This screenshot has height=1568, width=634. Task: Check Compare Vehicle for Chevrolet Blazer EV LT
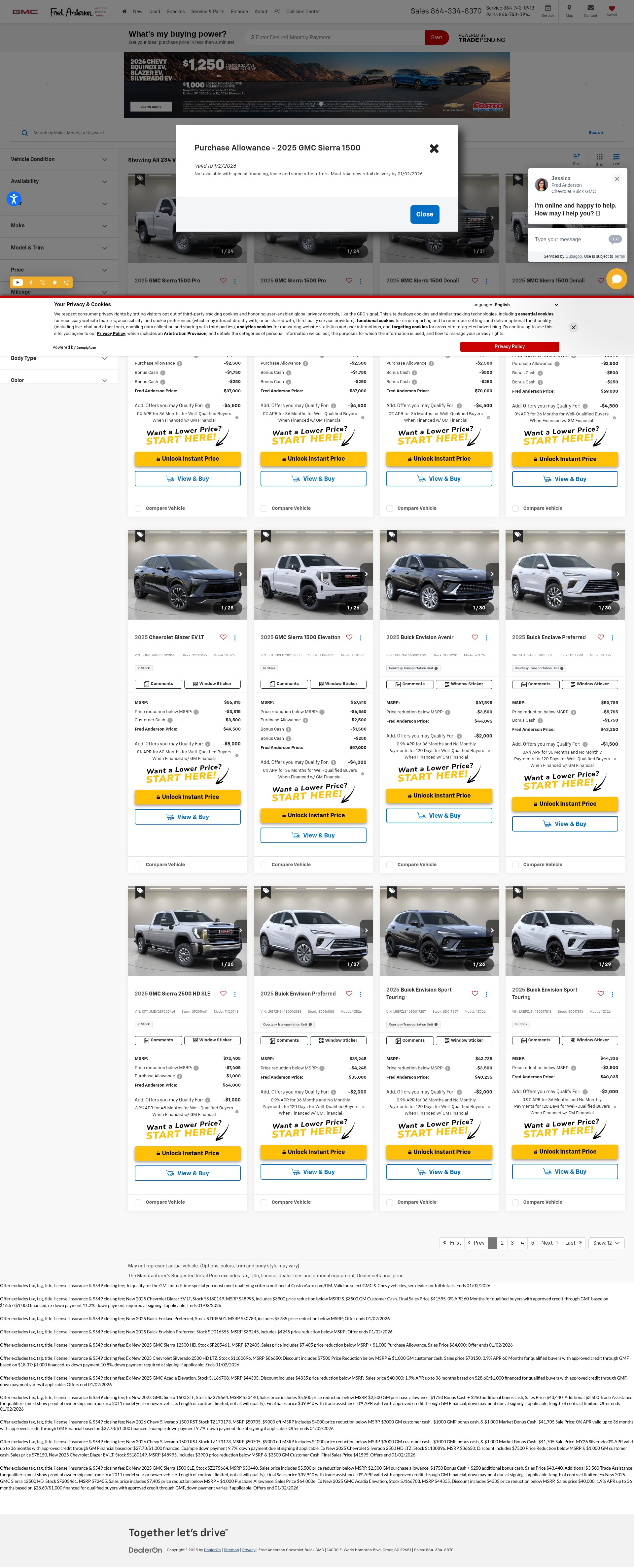tap(138, 865)
